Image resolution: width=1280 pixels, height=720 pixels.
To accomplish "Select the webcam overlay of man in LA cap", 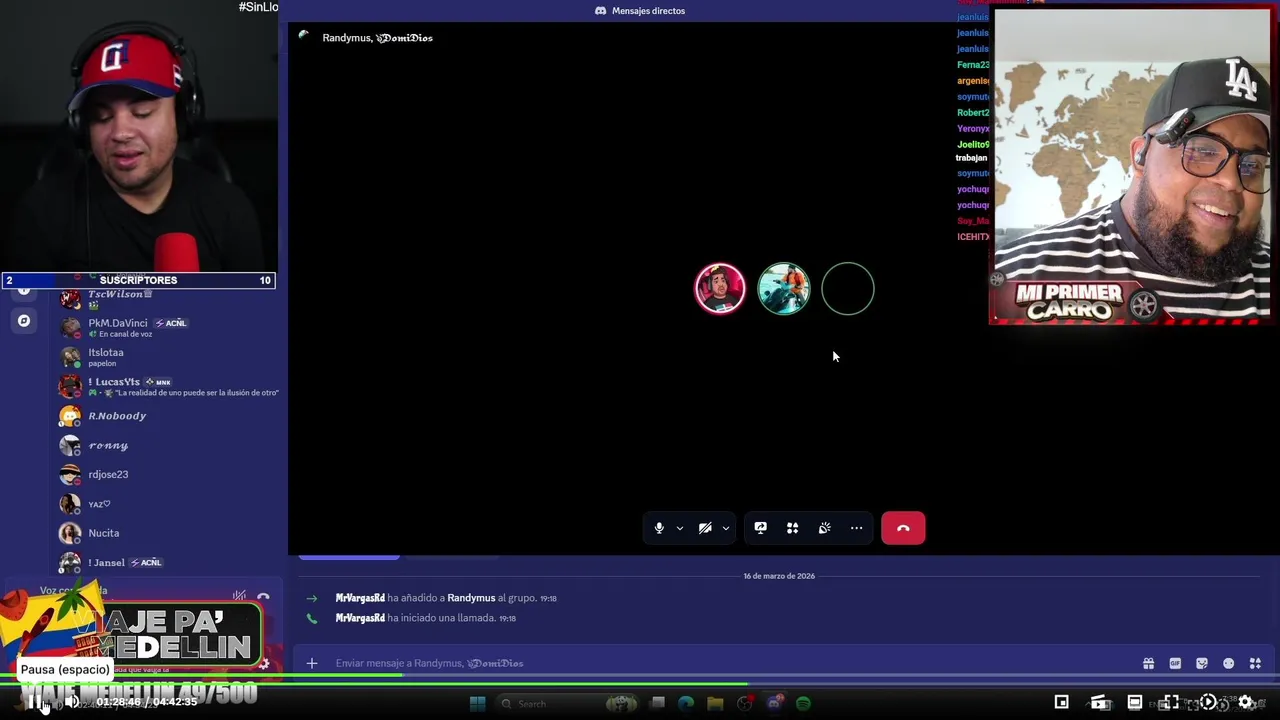I will tap(1131, 165).
